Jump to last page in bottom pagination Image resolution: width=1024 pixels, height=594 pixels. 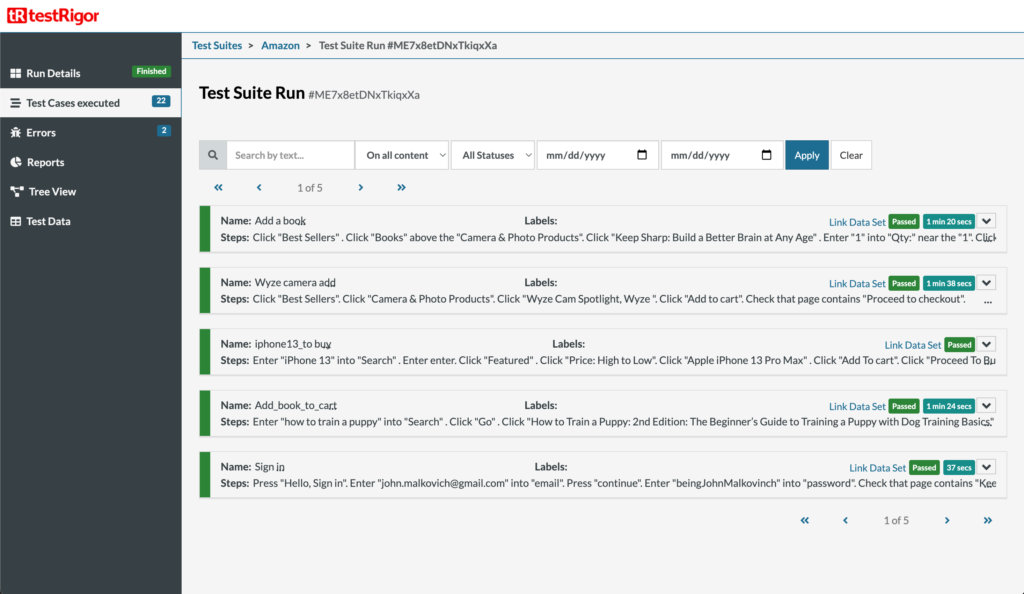point(987,520)
